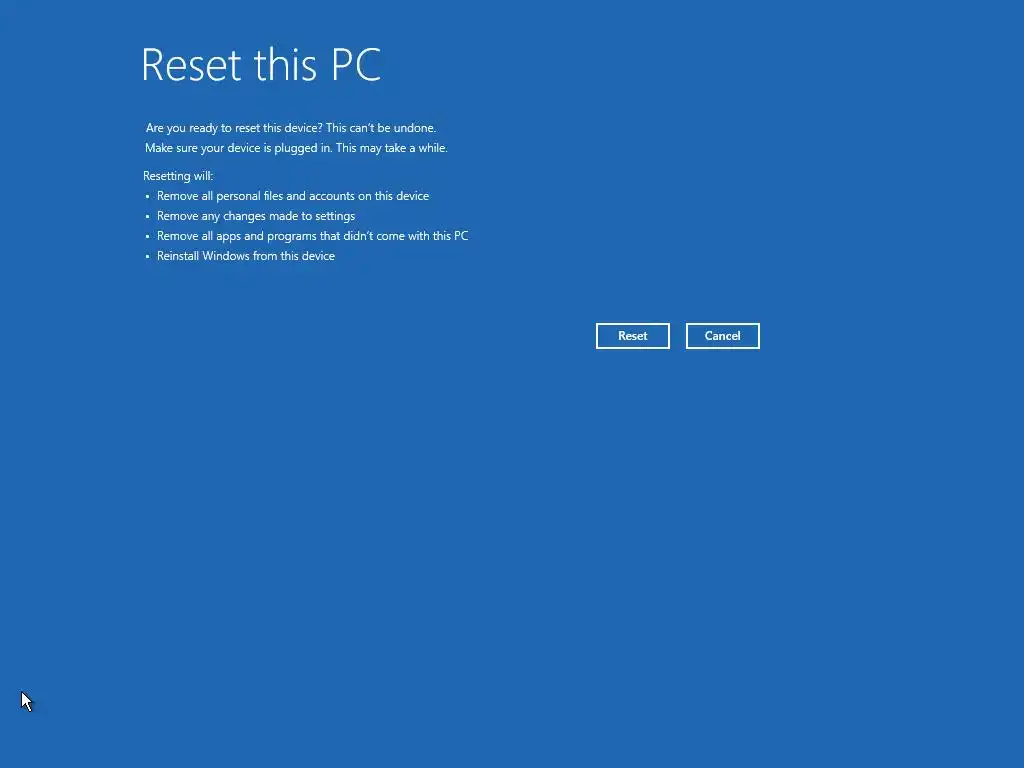This screenshot has width=1024, height=768.
Task: Click "this PC" ending the third bullet
Action: tap(450, 236)
